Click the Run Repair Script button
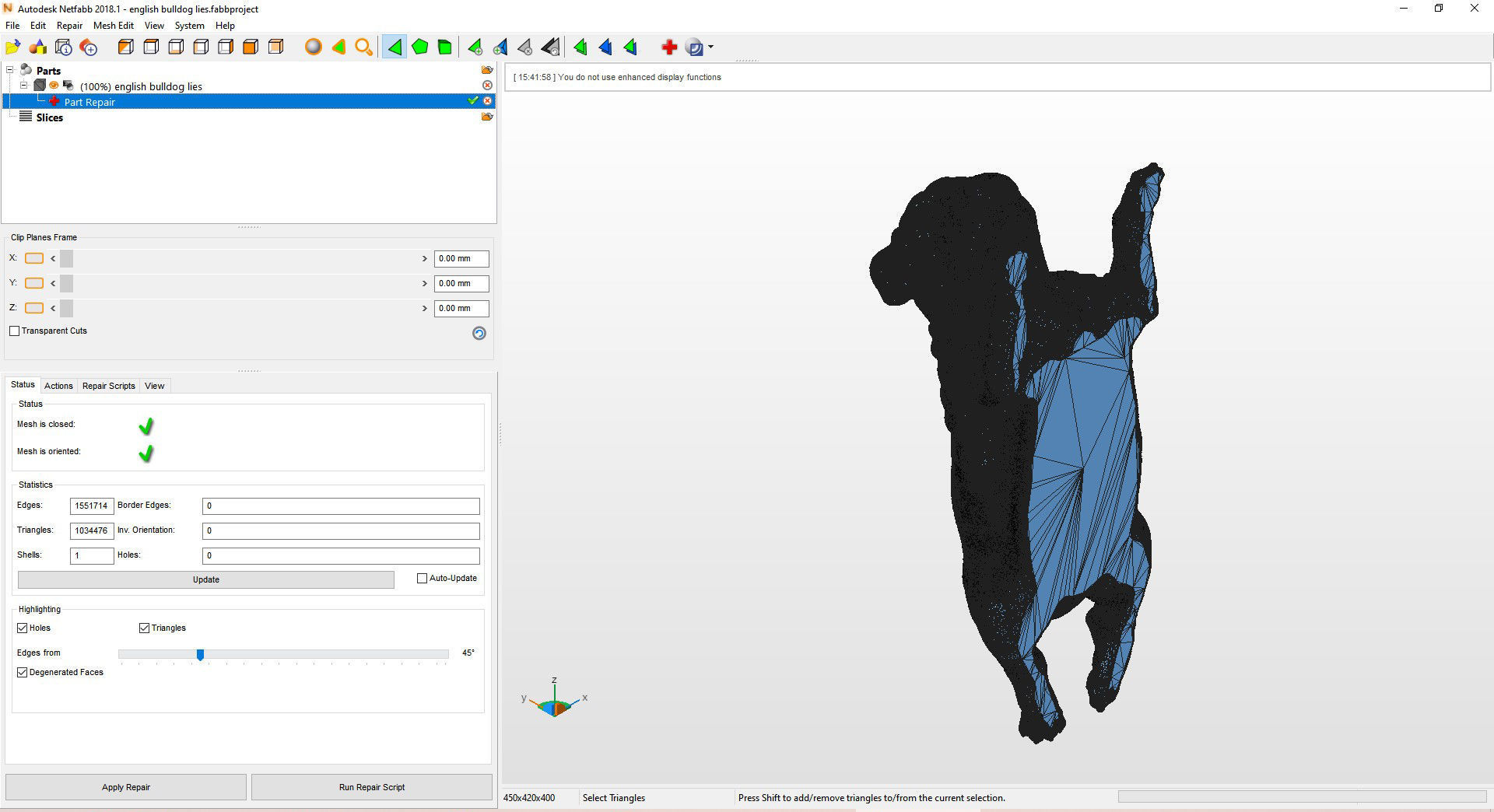1494x812 pixels. point(372,787)
